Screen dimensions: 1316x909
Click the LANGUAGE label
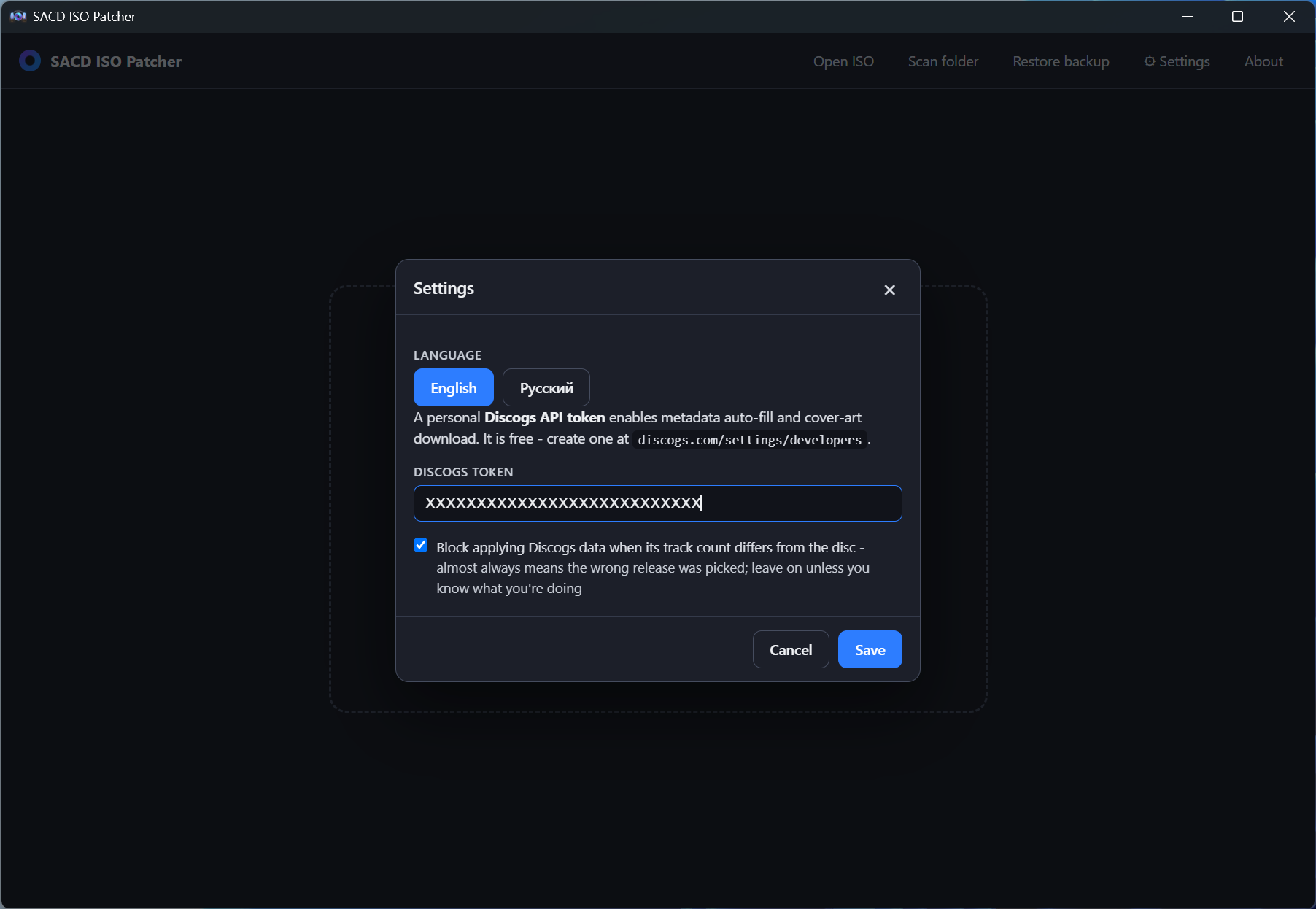[x=447, y=355]
